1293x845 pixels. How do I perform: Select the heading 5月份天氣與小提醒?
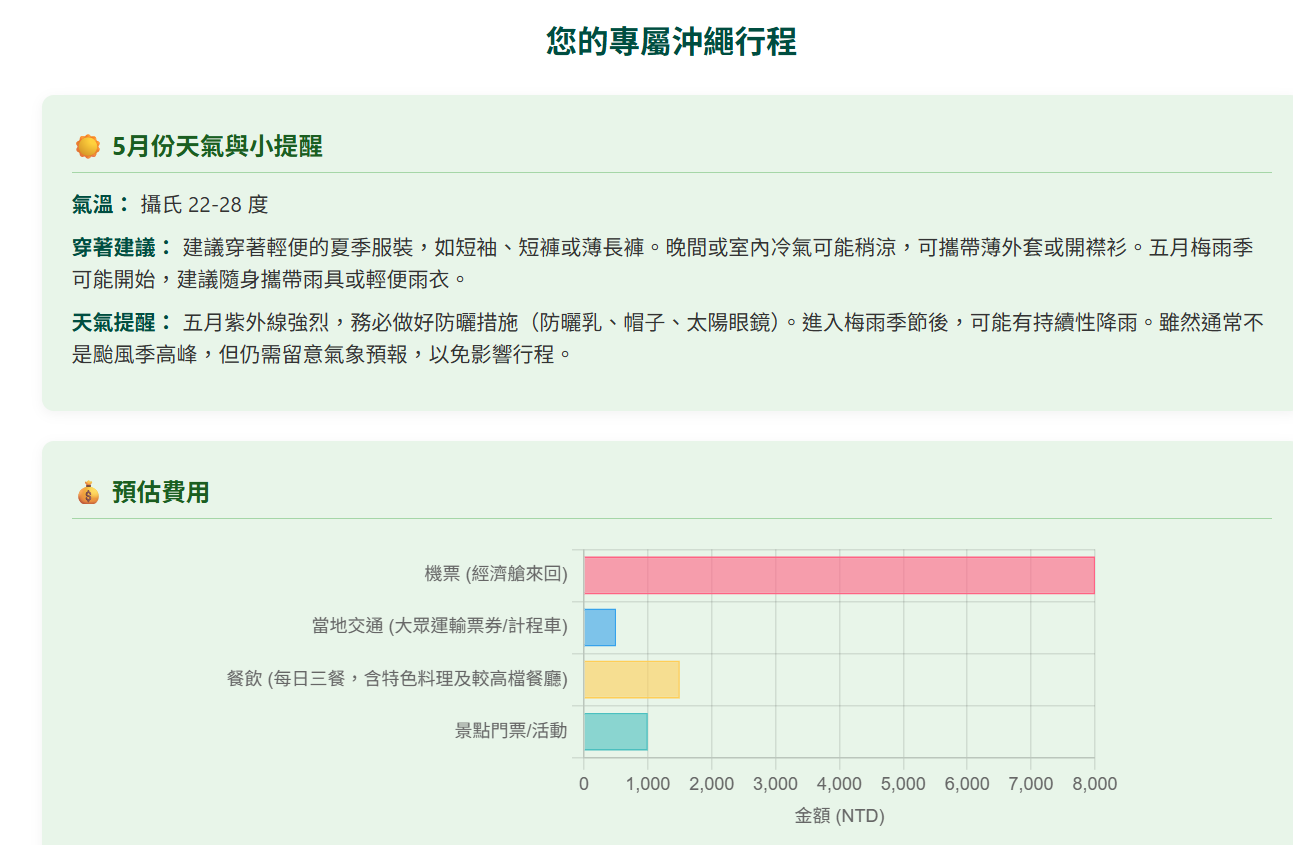[217, 146]
